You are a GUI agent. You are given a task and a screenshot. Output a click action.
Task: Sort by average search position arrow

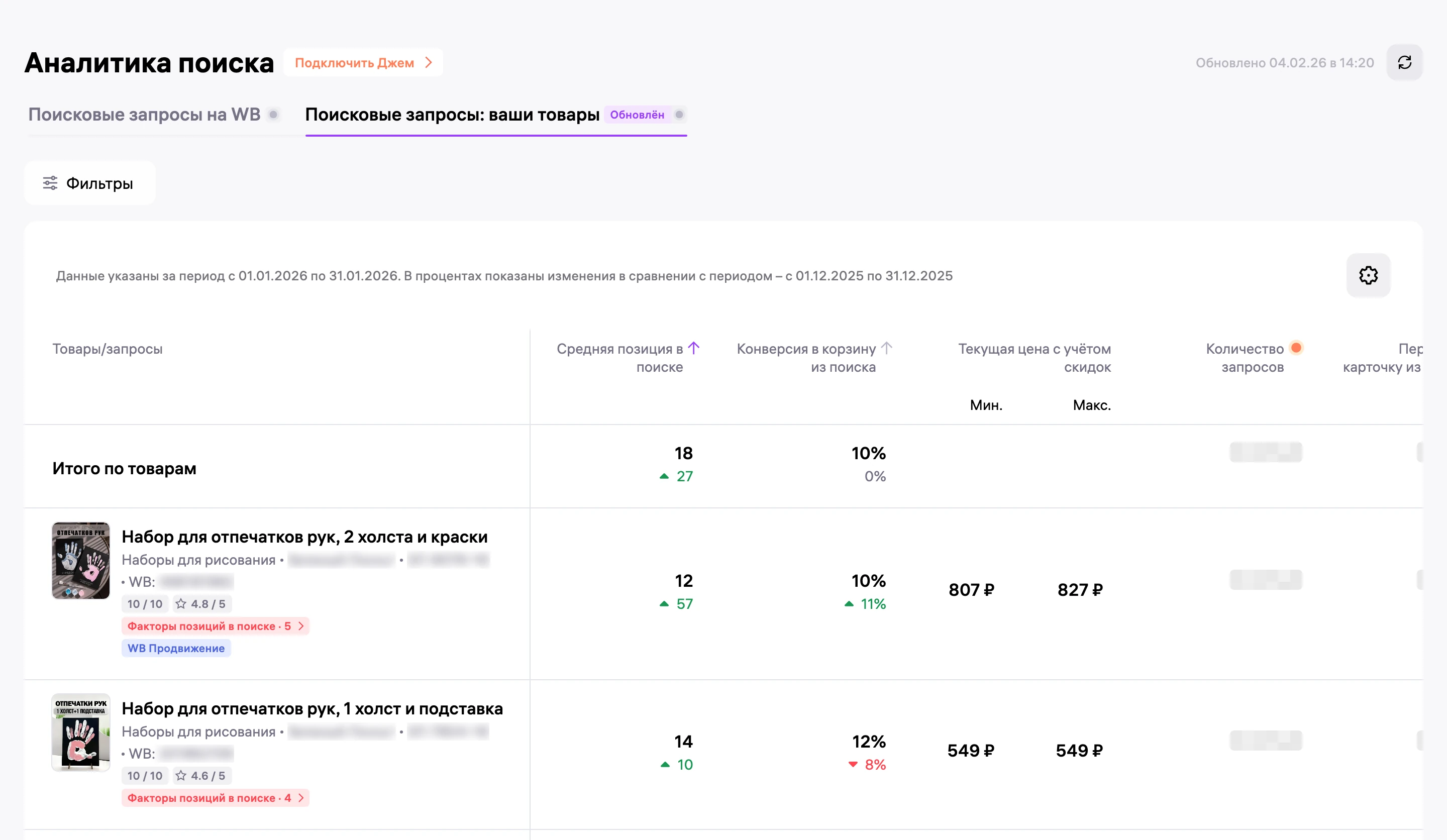point(694,348)
